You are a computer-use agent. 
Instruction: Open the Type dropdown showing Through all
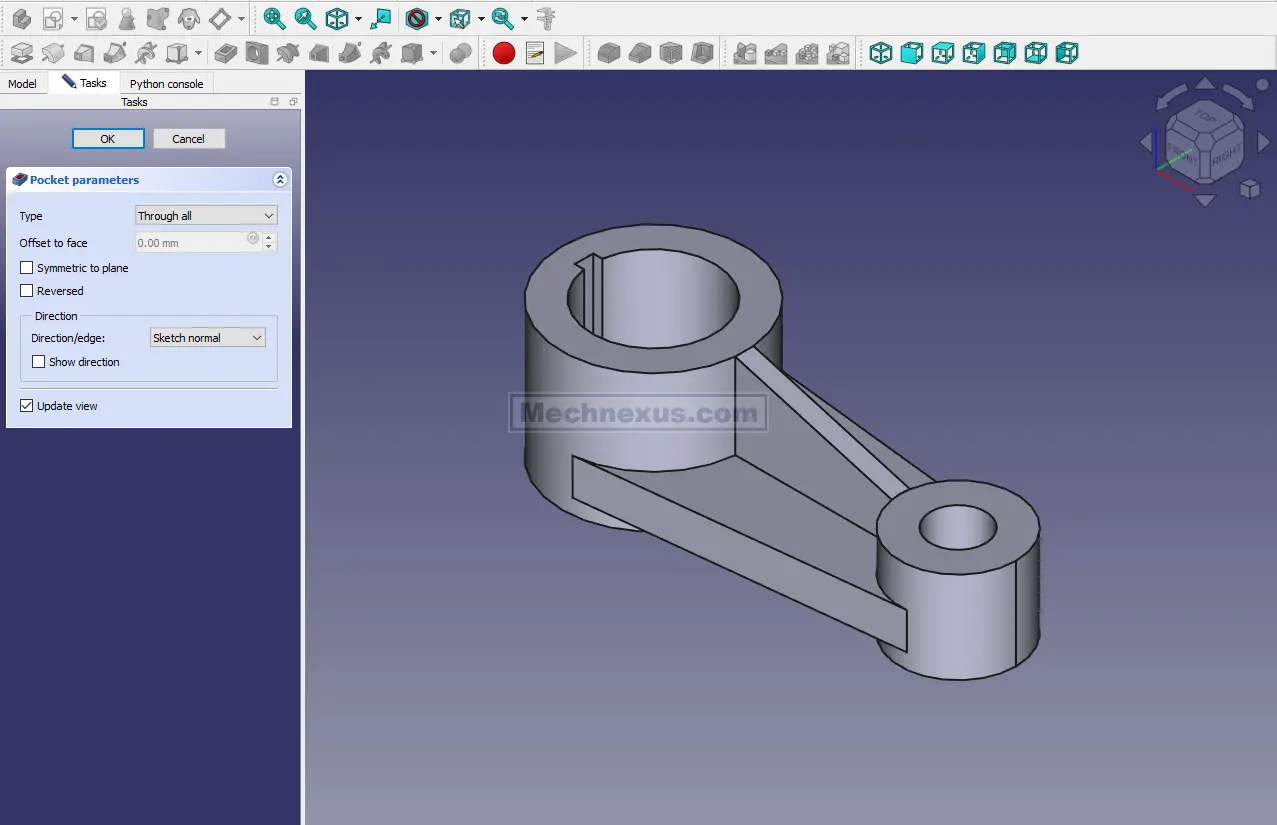[206, 216]
